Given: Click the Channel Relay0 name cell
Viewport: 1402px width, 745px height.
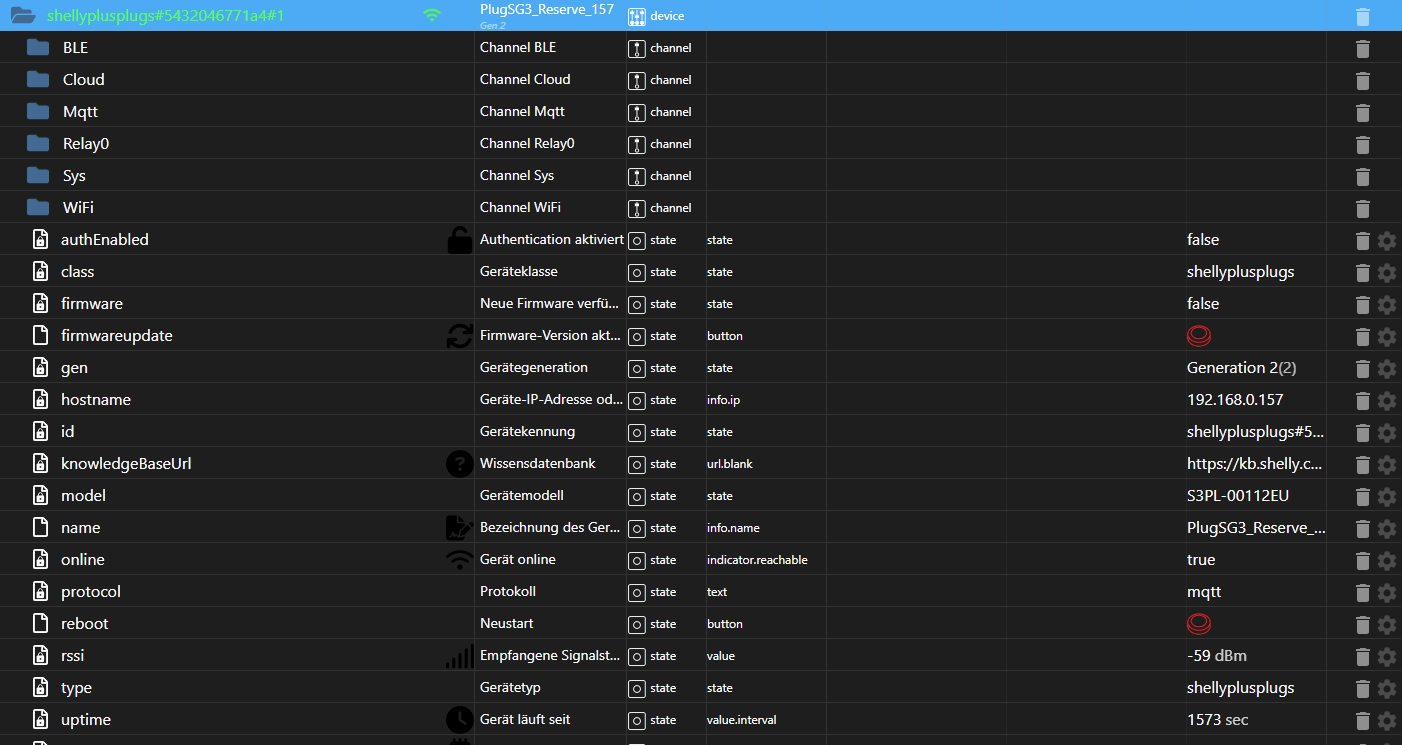Looking at the screenshot, I should click(x=527, y=144).
